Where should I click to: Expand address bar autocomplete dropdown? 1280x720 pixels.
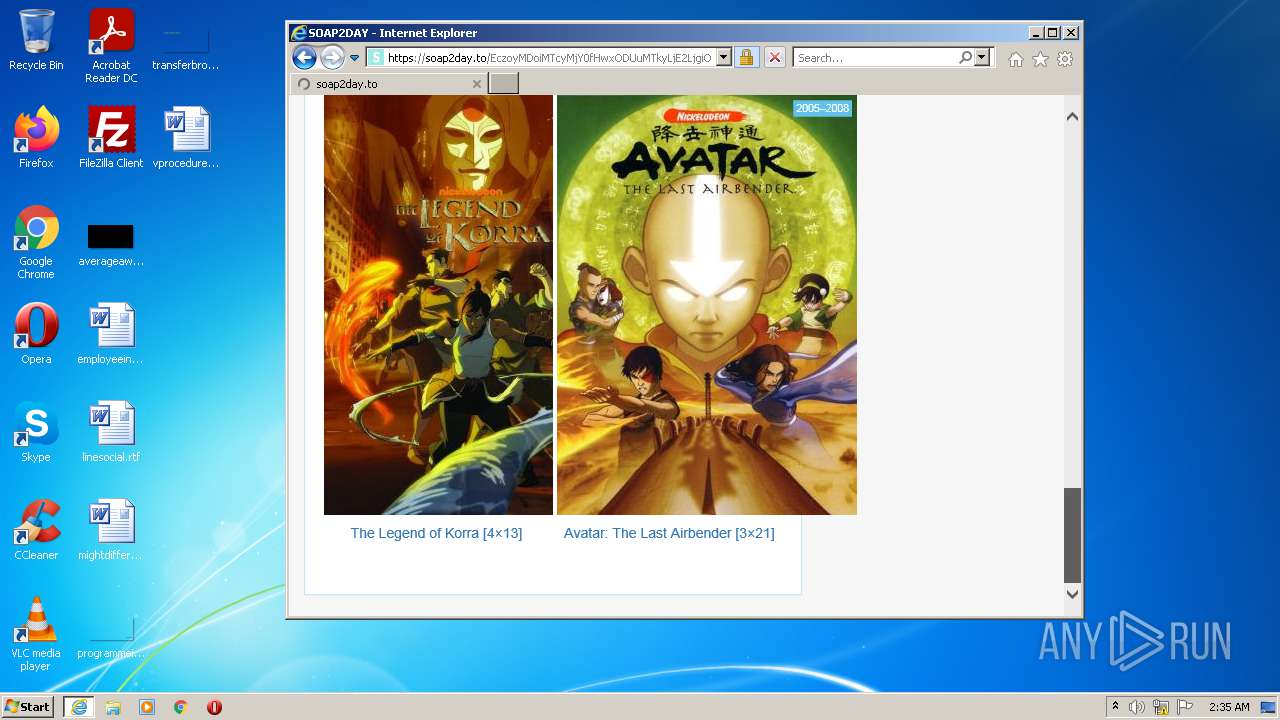pos(724,58)
